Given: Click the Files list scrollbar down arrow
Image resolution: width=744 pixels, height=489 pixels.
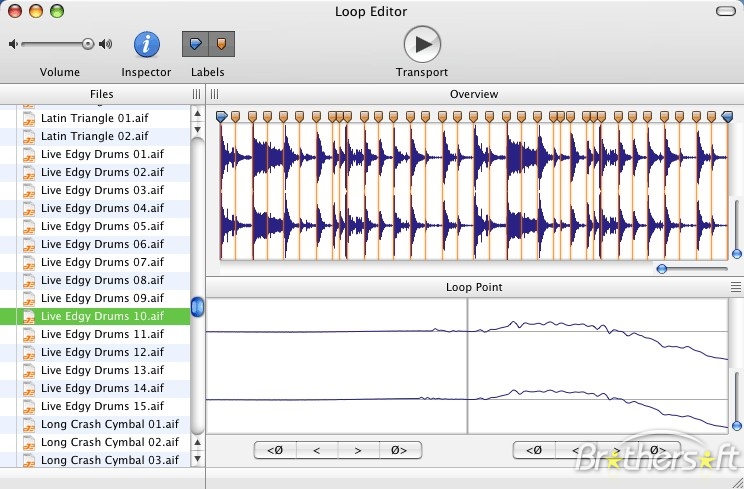Looking at the screenshot, I should [197, 459].
